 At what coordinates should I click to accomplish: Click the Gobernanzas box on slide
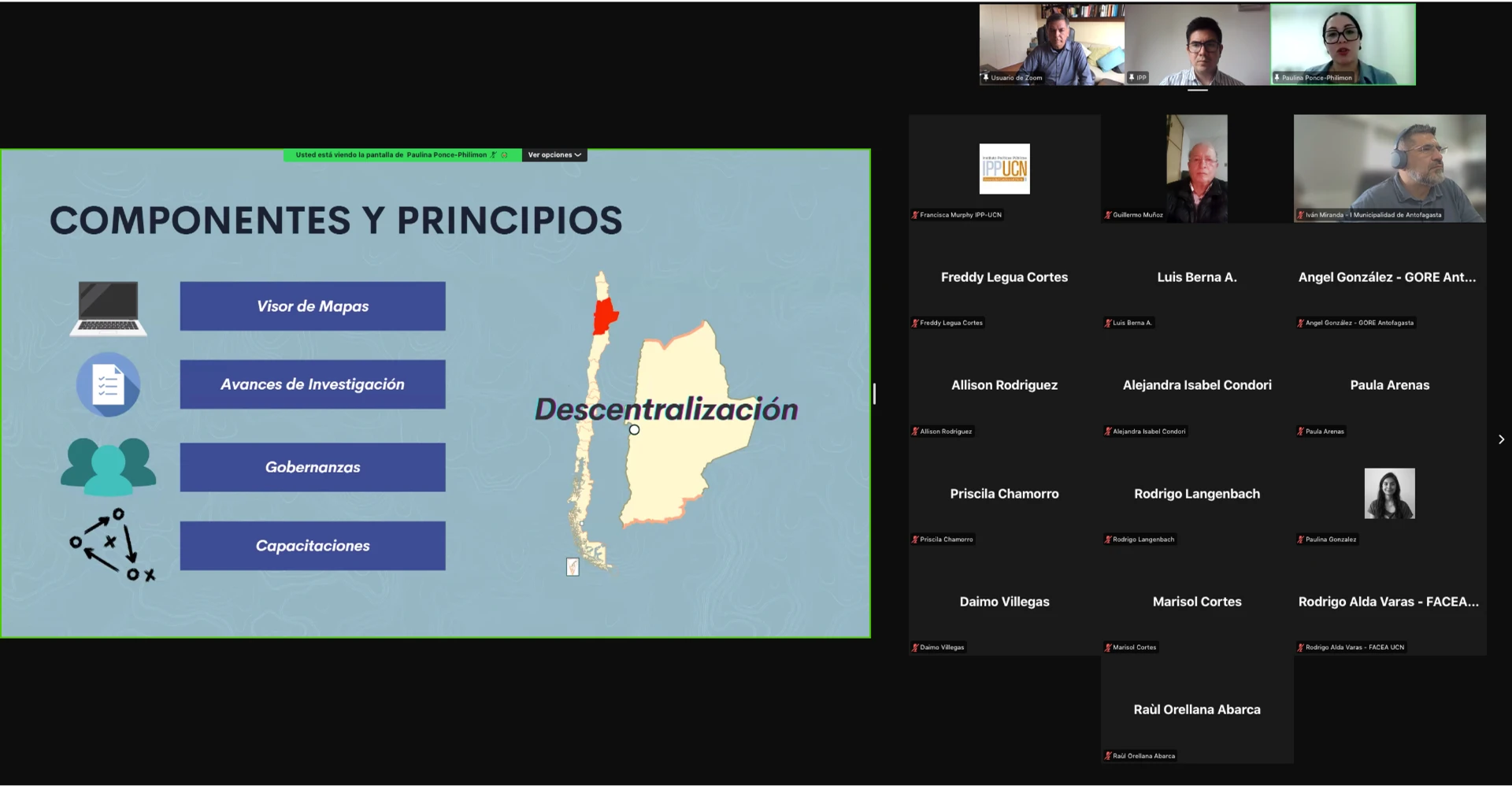coord(313,467)
